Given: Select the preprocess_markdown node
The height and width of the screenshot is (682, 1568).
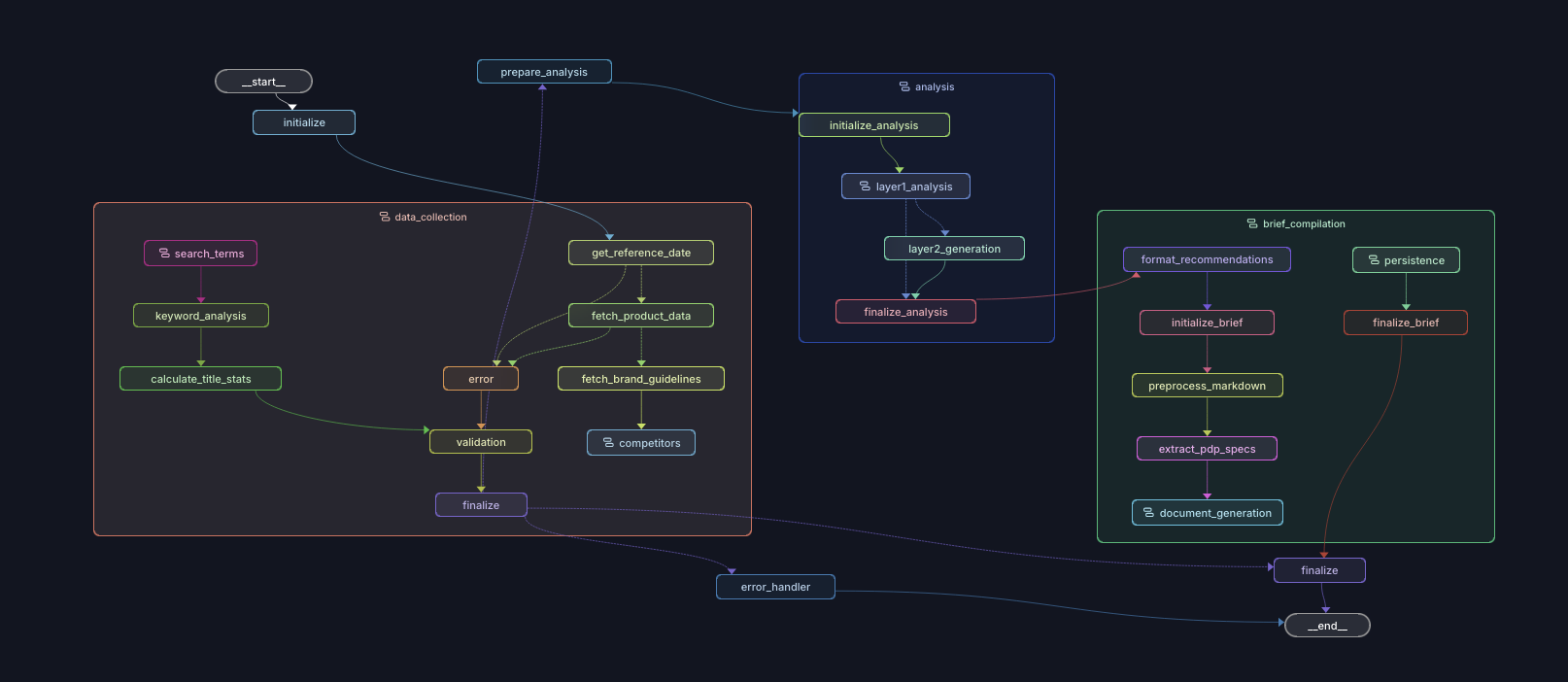Looking at the screenshot, I should [x=1207, y=386].
